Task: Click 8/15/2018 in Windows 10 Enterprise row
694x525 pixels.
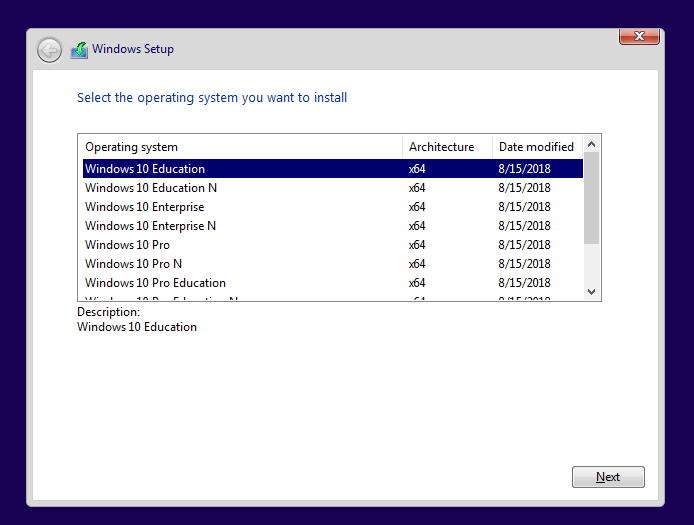Action: [x=524, y=207]
